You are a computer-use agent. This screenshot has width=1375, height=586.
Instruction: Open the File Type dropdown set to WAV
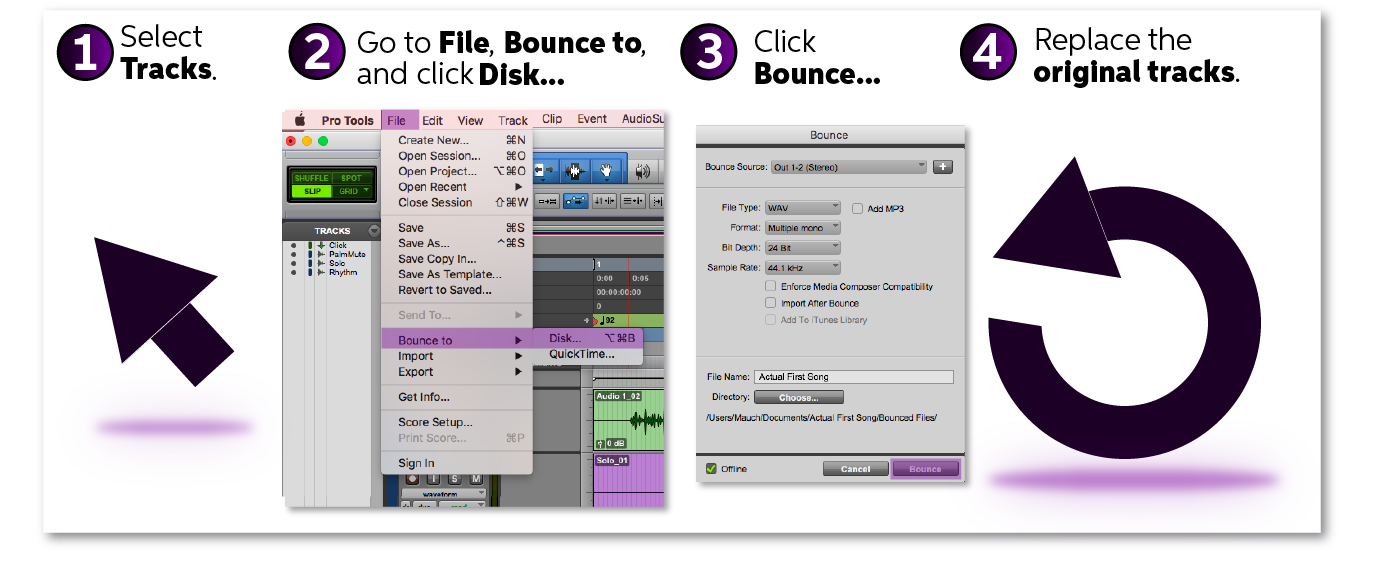[803, 209]
